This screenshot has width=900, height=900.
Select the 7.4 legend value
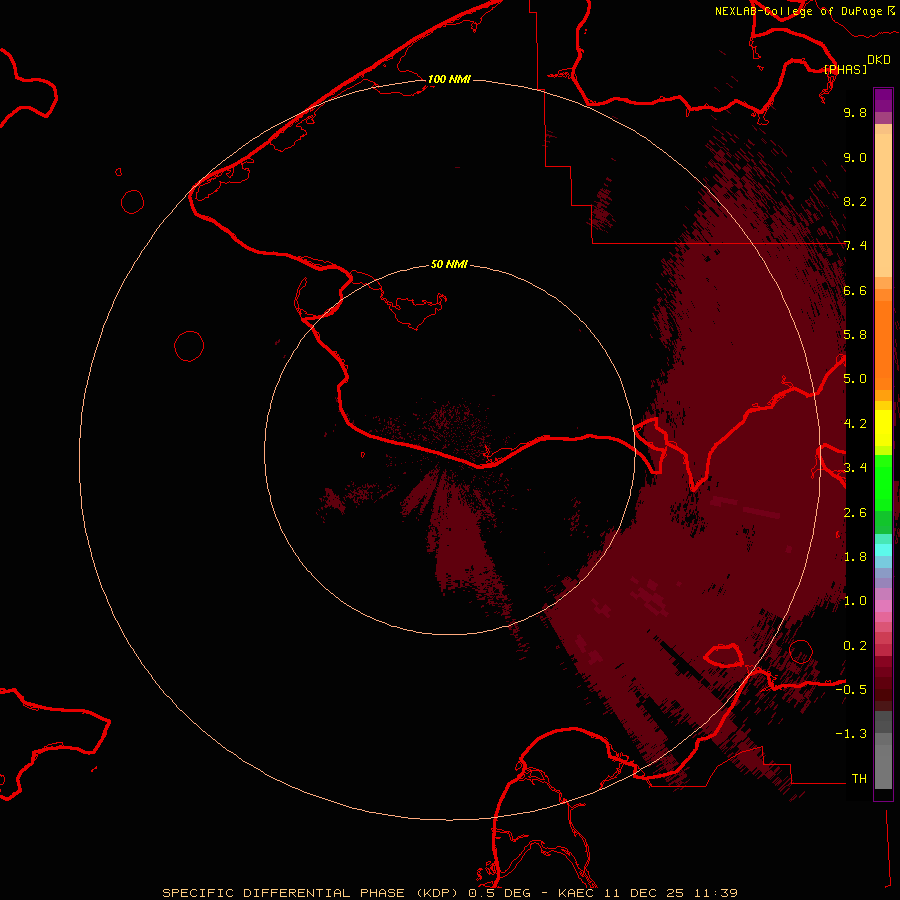click(x=855, y=246)
